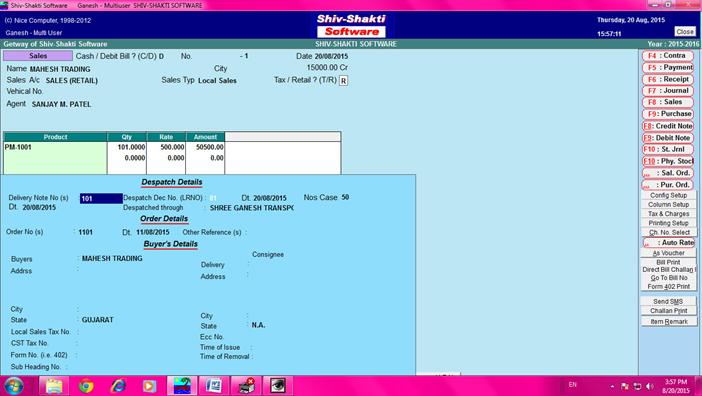Image resolution: width=702 pixels, height=396 pixels.
Task: Open the Word document taskbar icon
Action: coord(214,386)
